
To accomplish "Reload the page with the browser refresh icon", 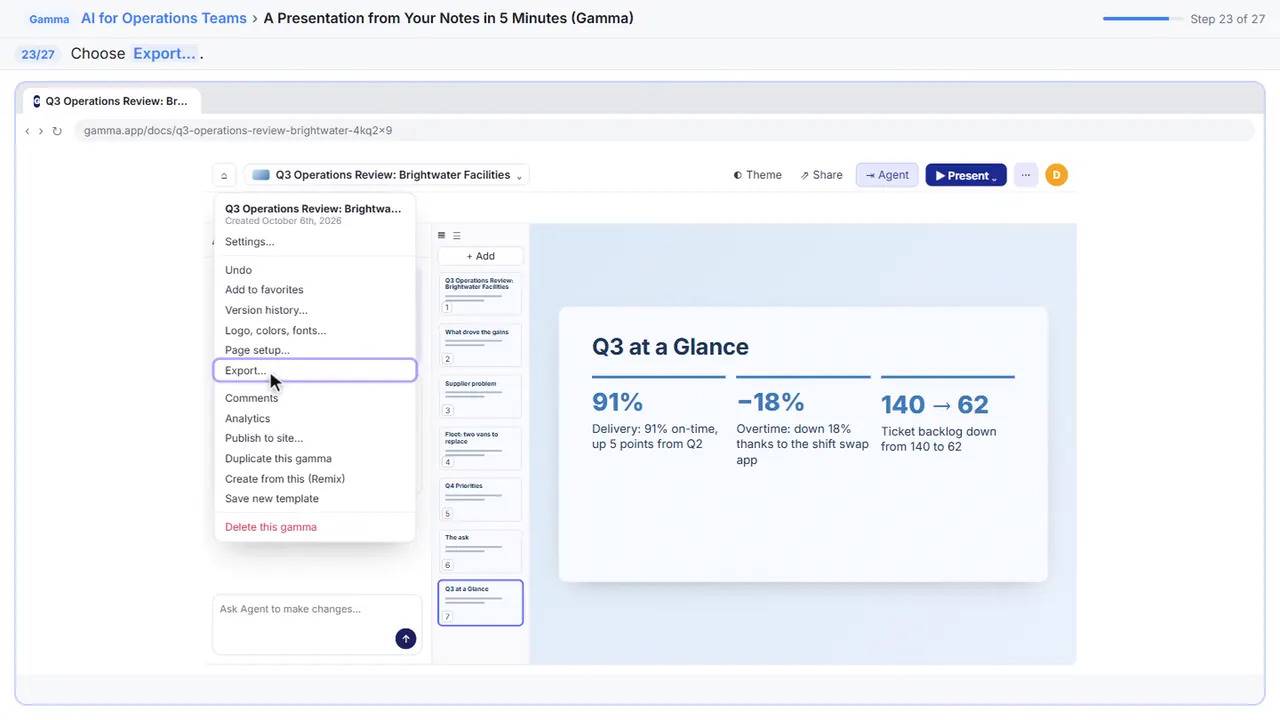I will [x=57, y=131].
